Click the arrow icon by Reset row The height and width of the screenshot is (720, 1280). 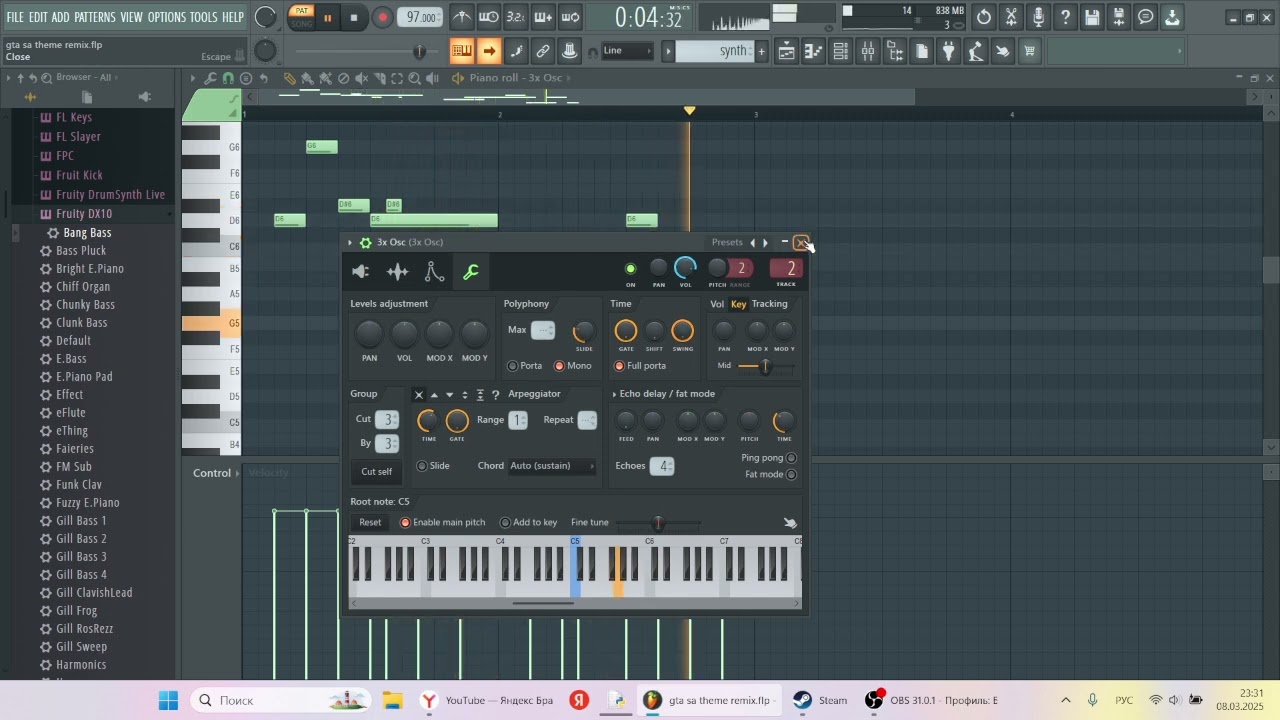790,522
